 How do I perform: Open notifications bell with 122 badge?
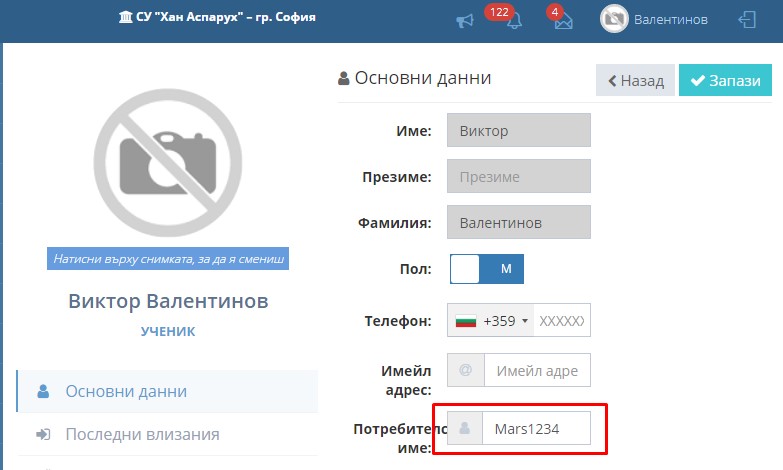click(513, 20)
